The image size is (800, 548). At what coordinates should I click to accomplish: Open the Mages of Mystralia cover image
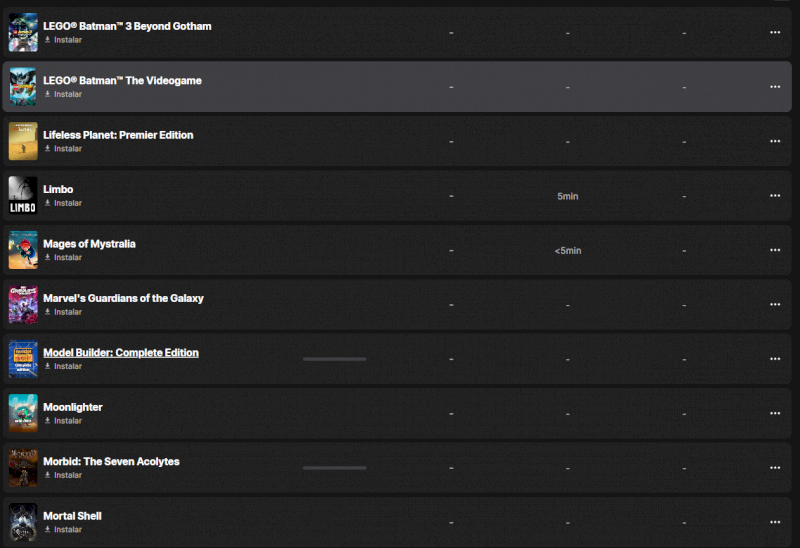click(23, 249)
